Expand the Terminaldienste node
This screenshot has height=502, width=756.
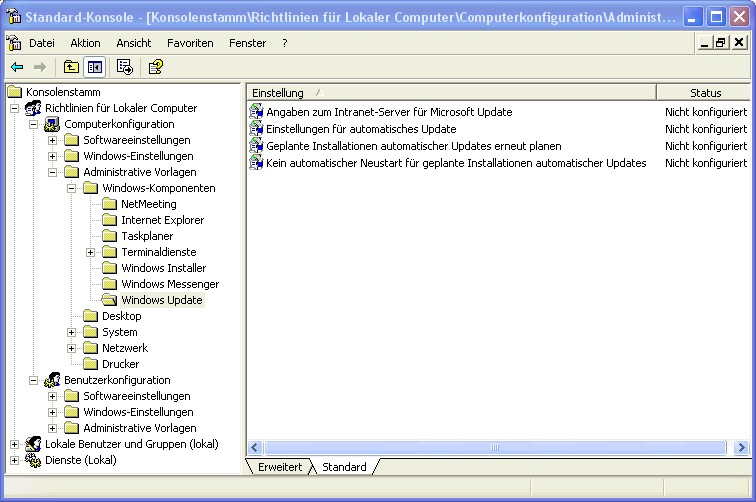click(90, 252)
